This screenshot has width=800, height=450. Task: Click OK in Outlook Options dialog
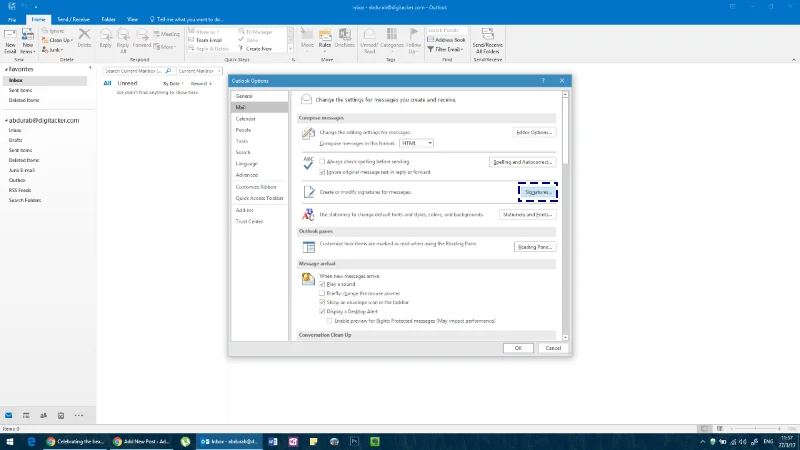518,348
